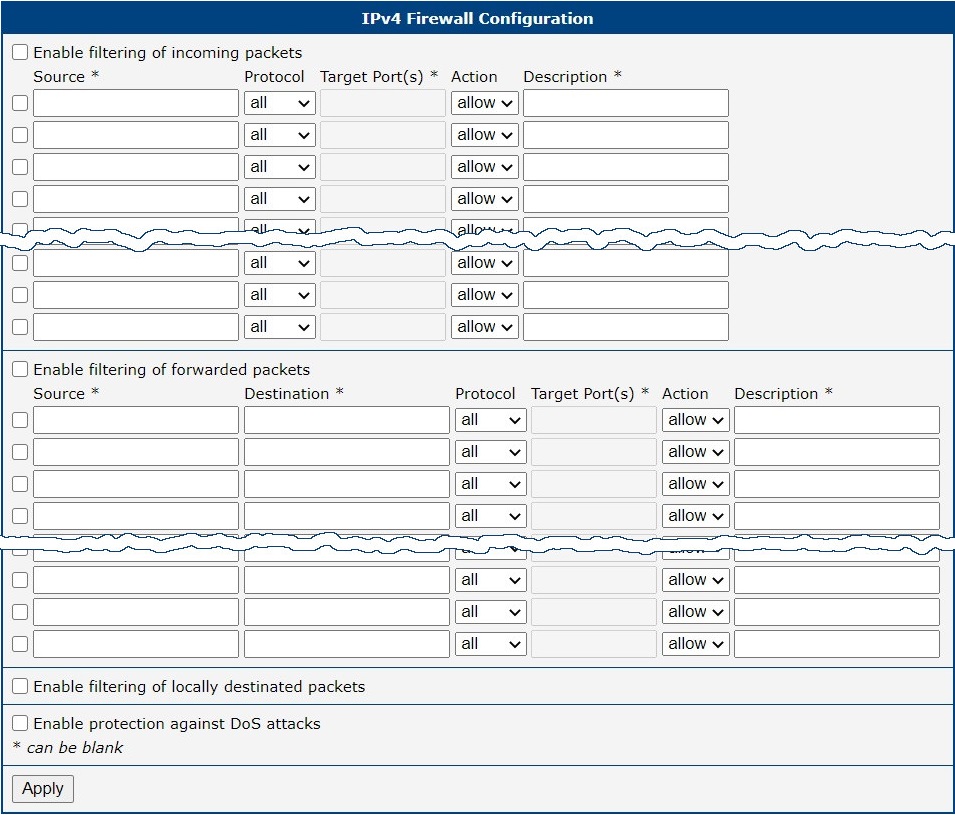Check the first incoming packets rule row checkbox
The width and height of the screenshot is (955, 815).
coord(20,103)
